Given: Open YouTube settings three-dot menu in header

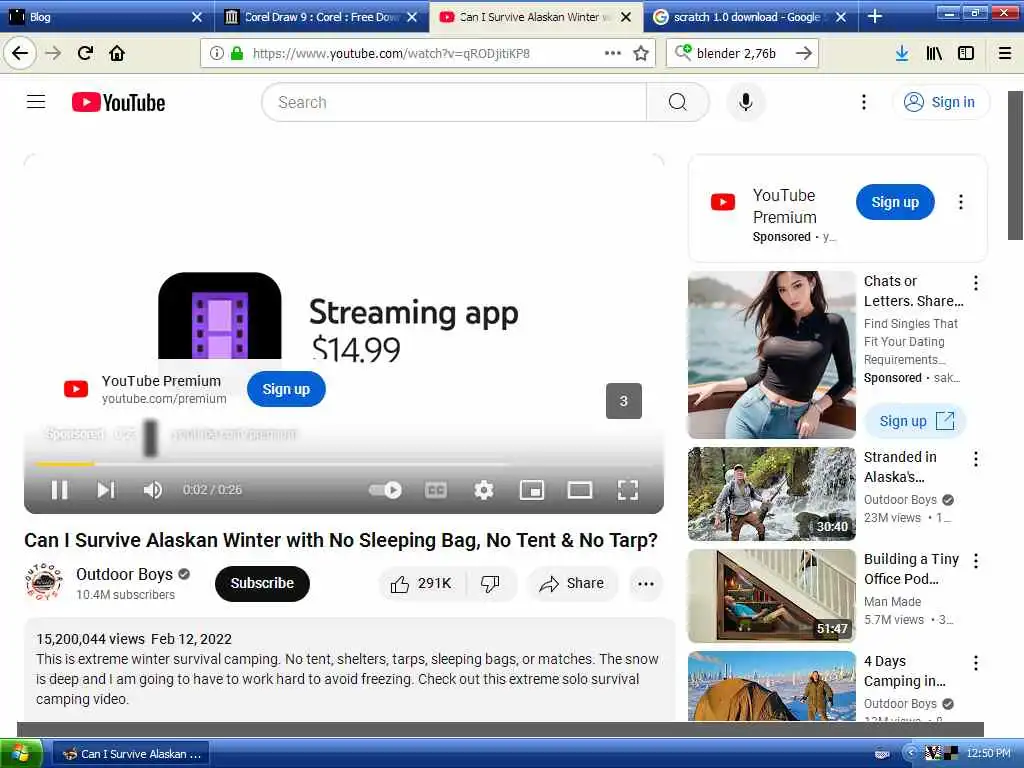Looking at the screenshot, I should pos(863,102).
